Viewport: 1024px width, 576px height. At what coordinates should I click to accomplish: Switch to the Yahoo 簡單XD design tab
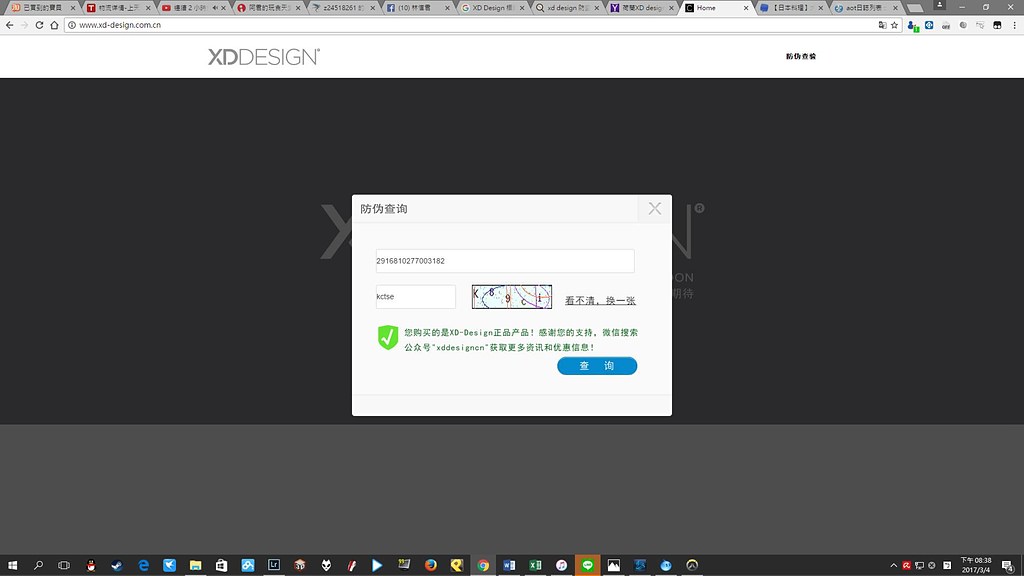642,8
